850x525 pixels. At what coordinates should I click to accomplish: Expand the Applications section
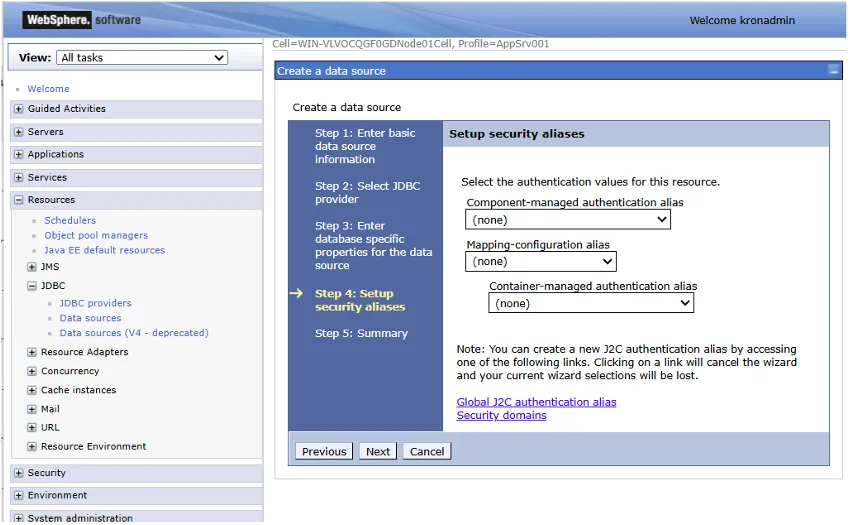click(x=18, y=155)
